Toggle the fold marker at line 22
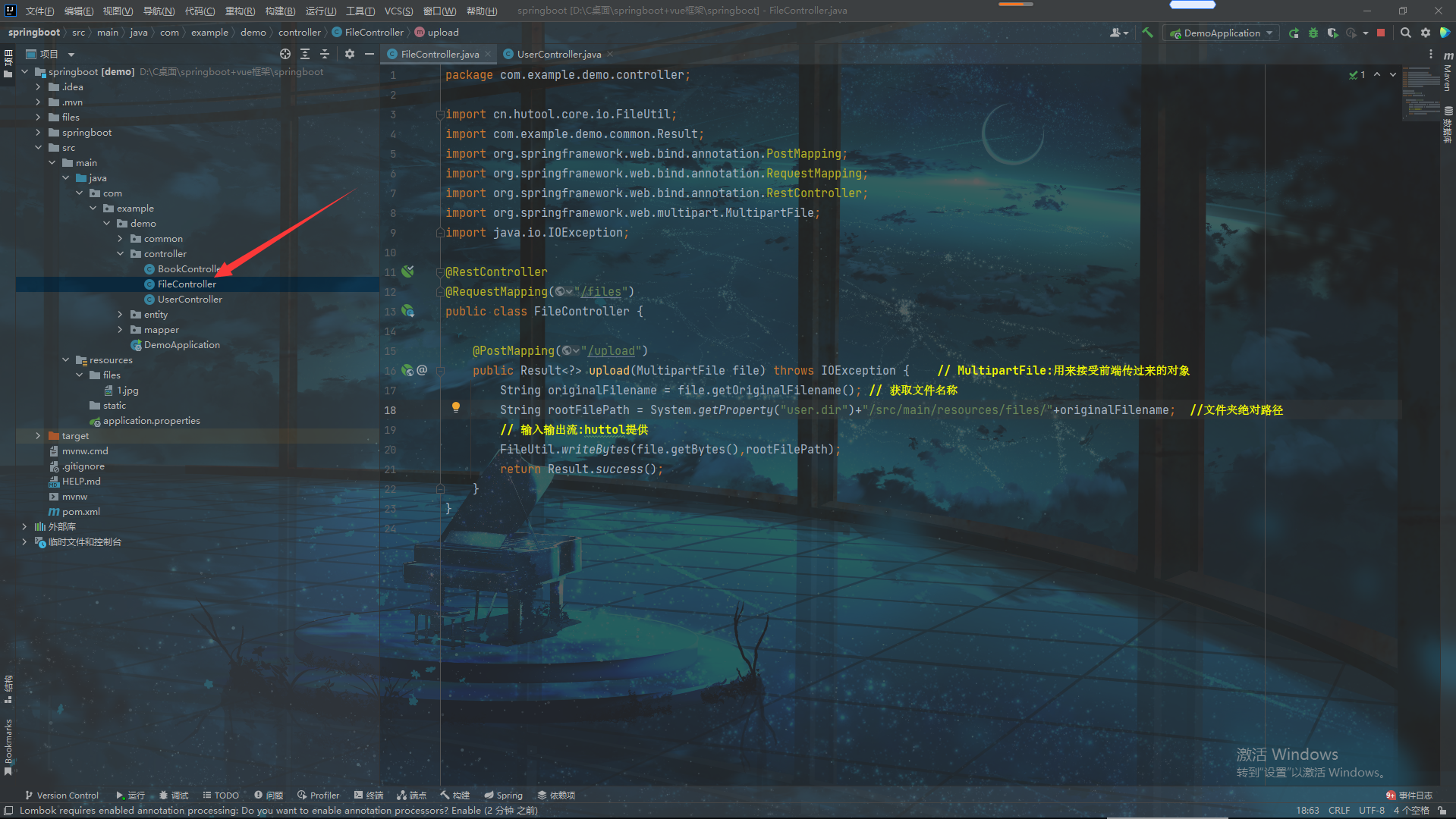Viewport: 1456px width, 819px height. click(x=440, y=489)
